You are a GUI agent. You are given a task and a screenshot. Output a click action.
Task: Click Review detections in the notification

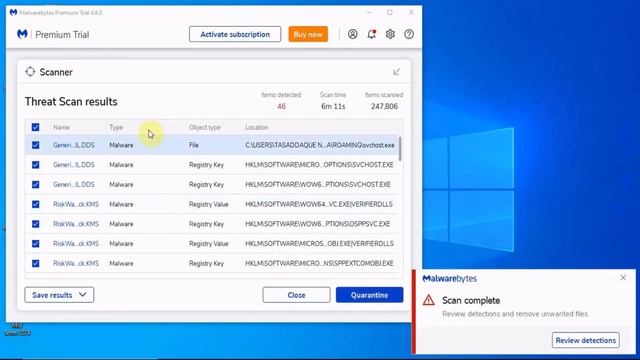pyautogui.click(x=586, y=340)
